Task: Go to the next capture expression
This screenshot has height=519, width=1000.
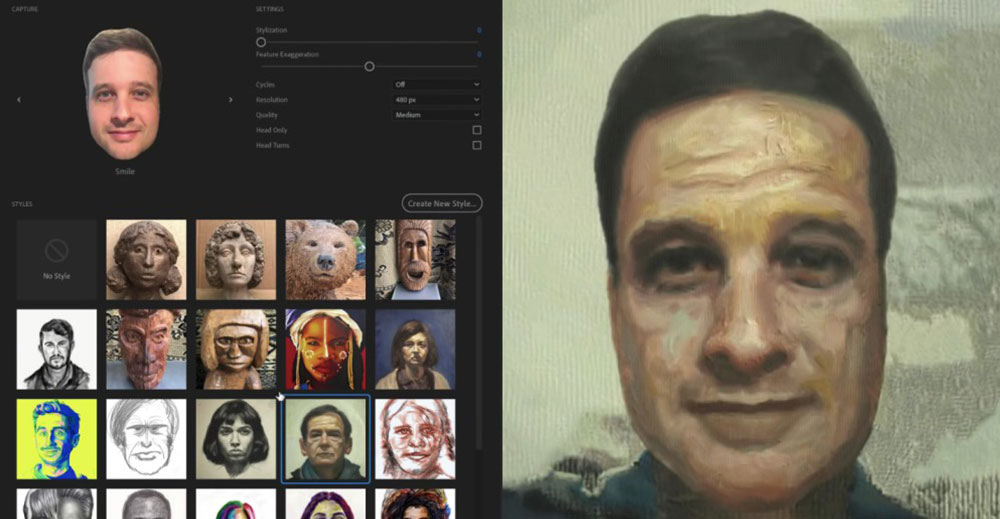Action: 230,99
